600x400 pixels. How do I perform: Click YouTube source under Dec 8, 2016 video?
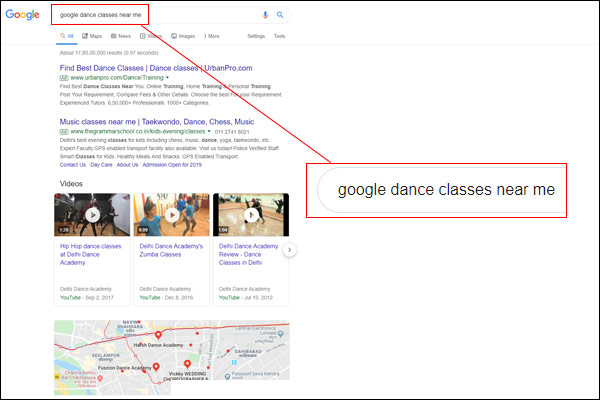[150, 297]
